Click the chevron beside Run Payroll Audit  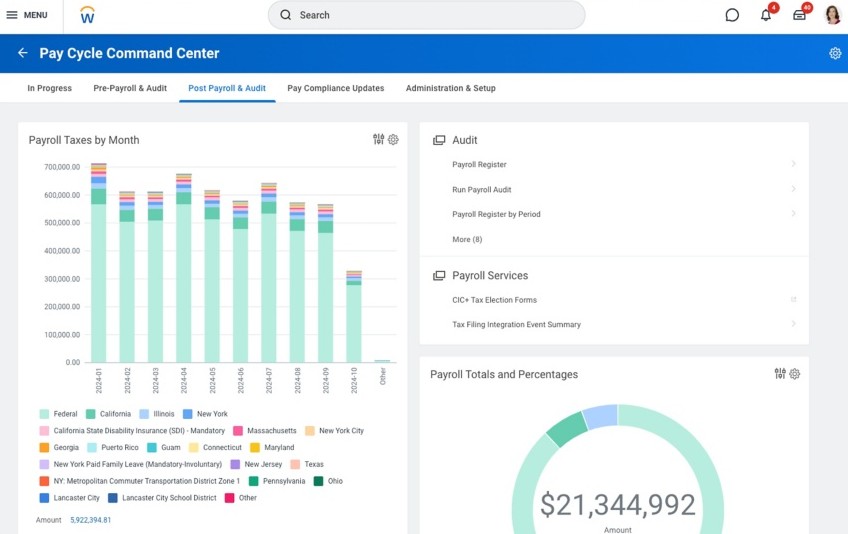793,188
